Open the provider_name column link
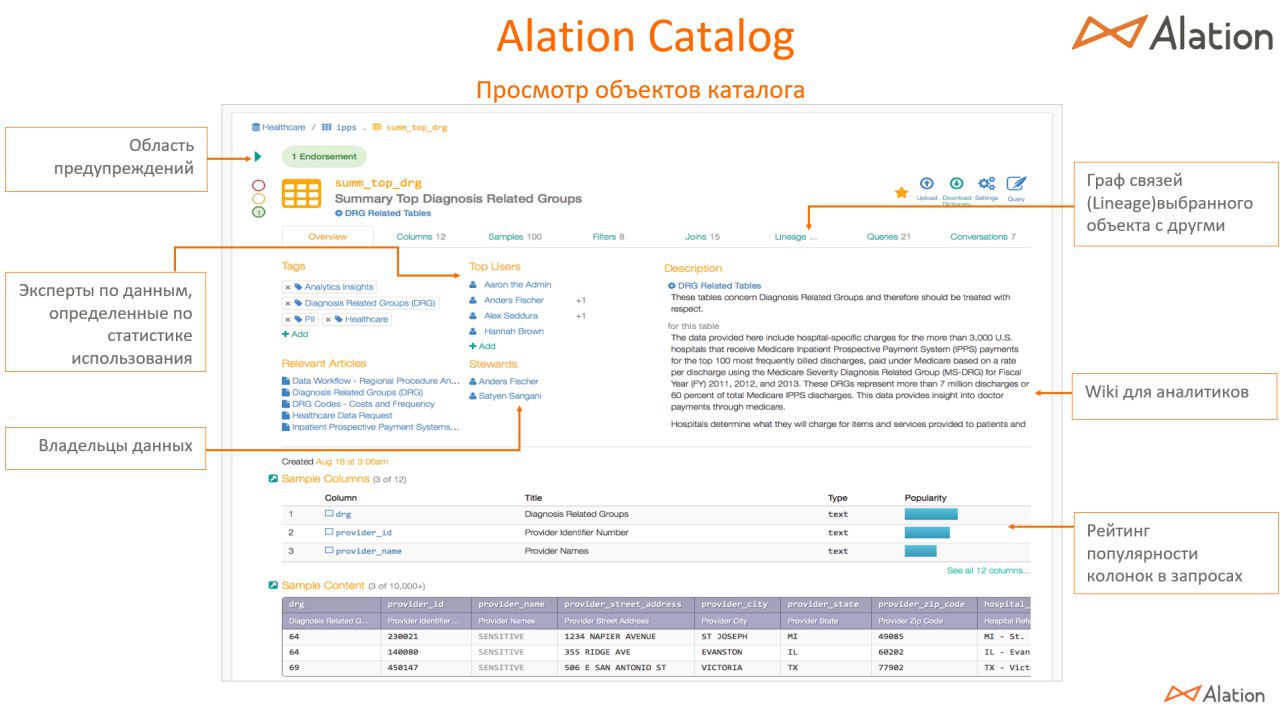Screen dimensions: 1280x713 (368, 551)
